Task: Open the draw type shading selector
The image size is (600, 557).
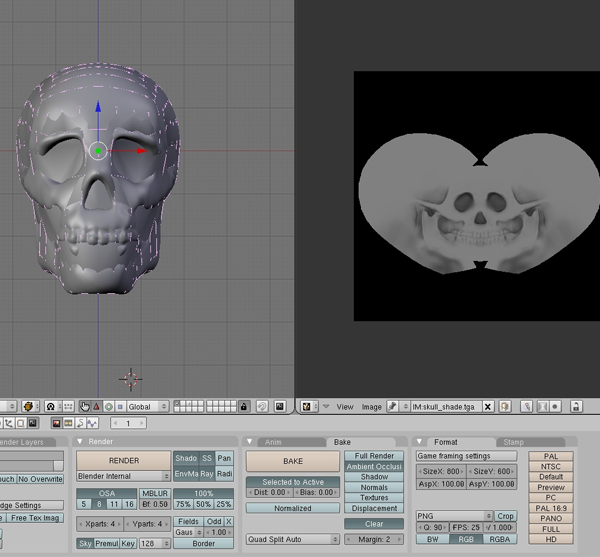Action: pyautogui.click(x=30, y=406)
